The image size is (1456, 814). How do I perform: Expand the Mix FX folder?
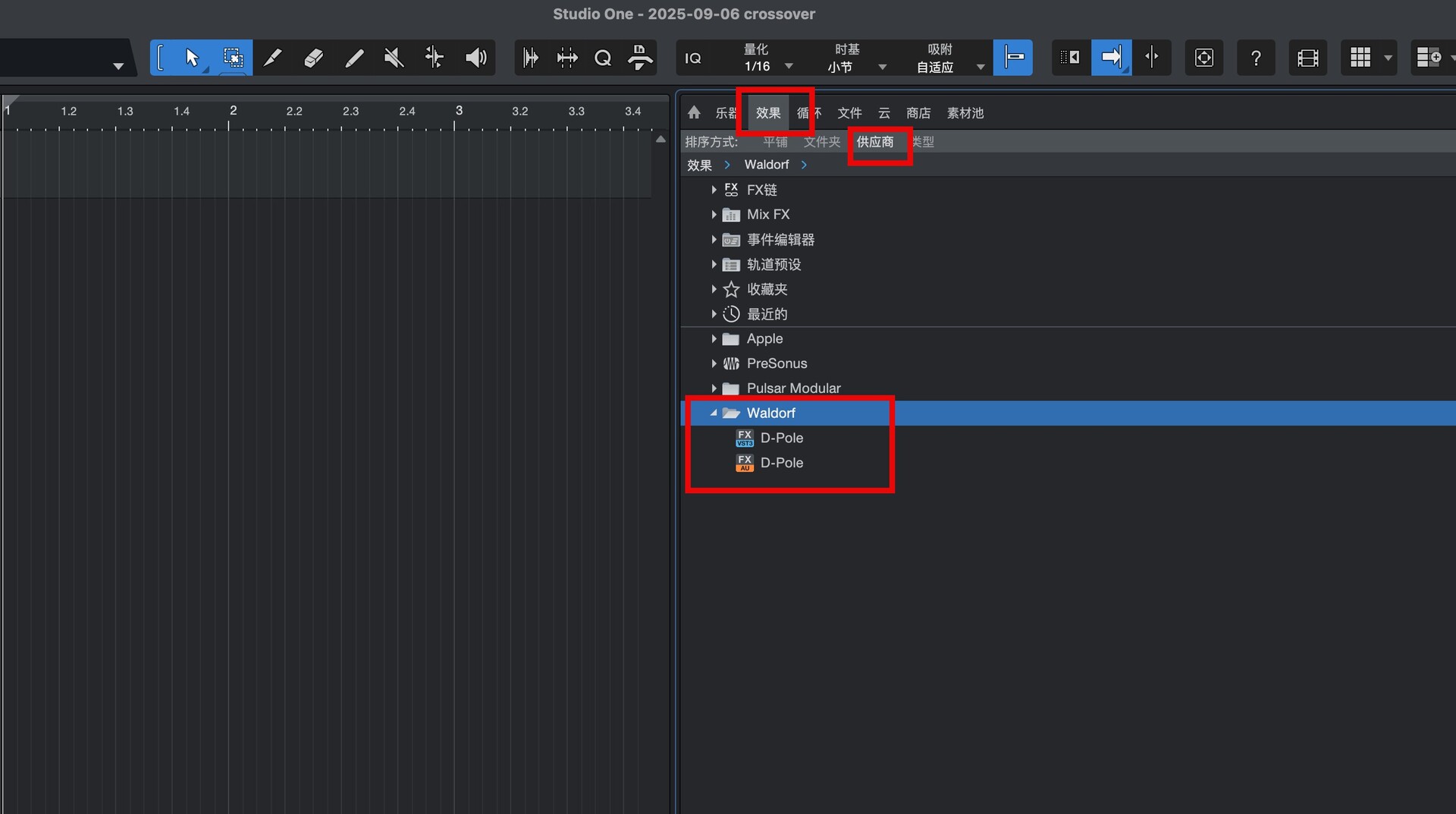[x=714, y=215]
